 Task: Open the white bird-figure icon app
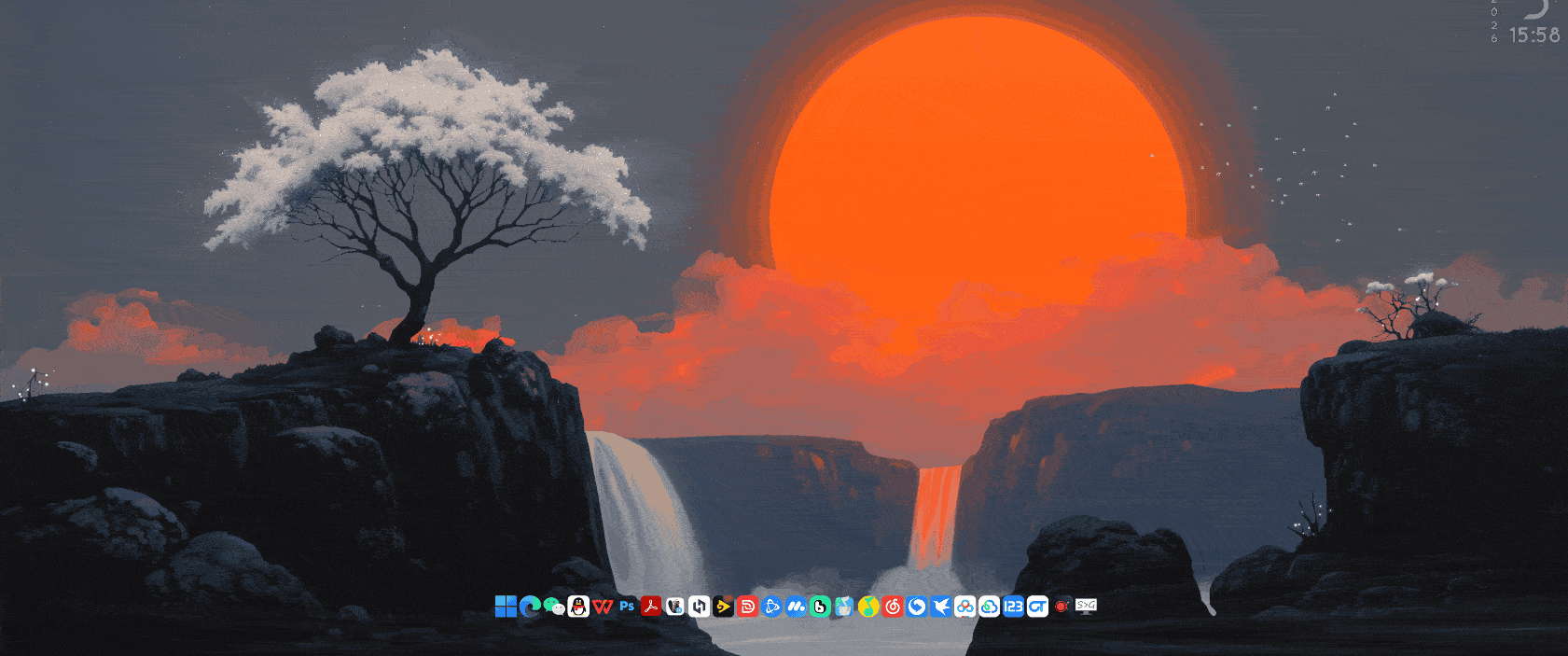tap(675, 607)
